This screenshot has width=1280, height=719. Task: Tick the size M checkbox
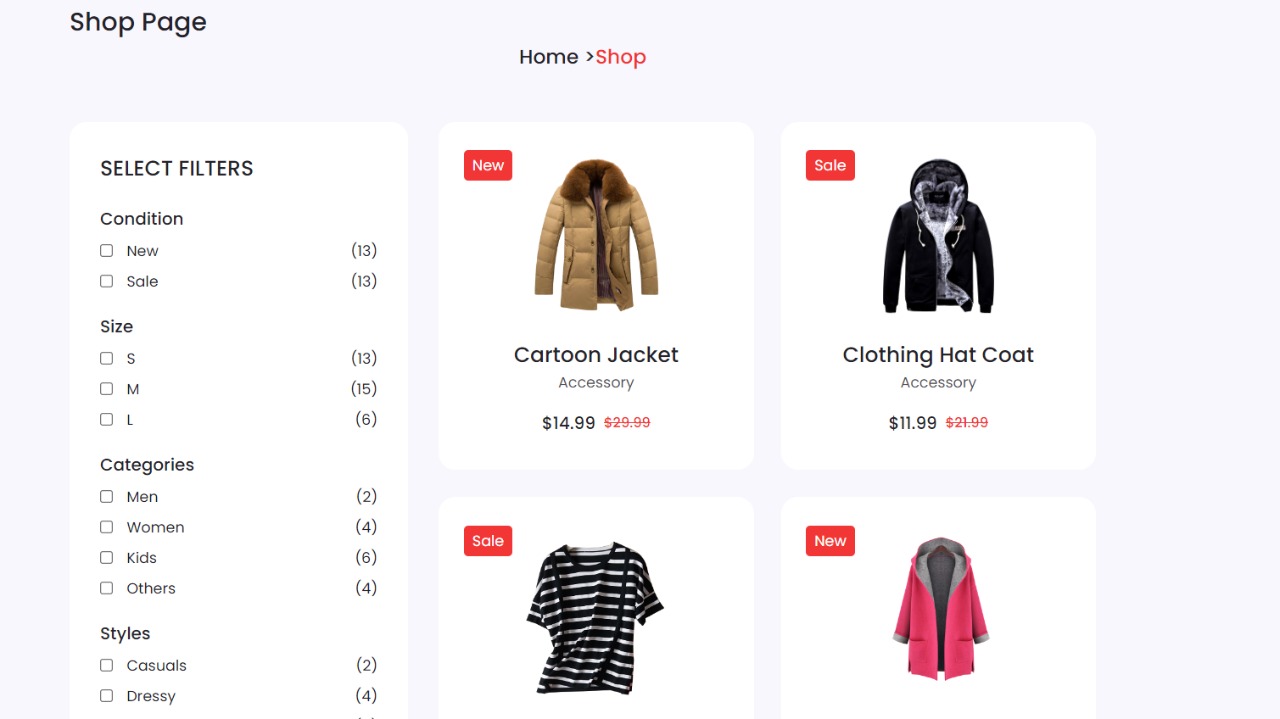coord(107,389)
